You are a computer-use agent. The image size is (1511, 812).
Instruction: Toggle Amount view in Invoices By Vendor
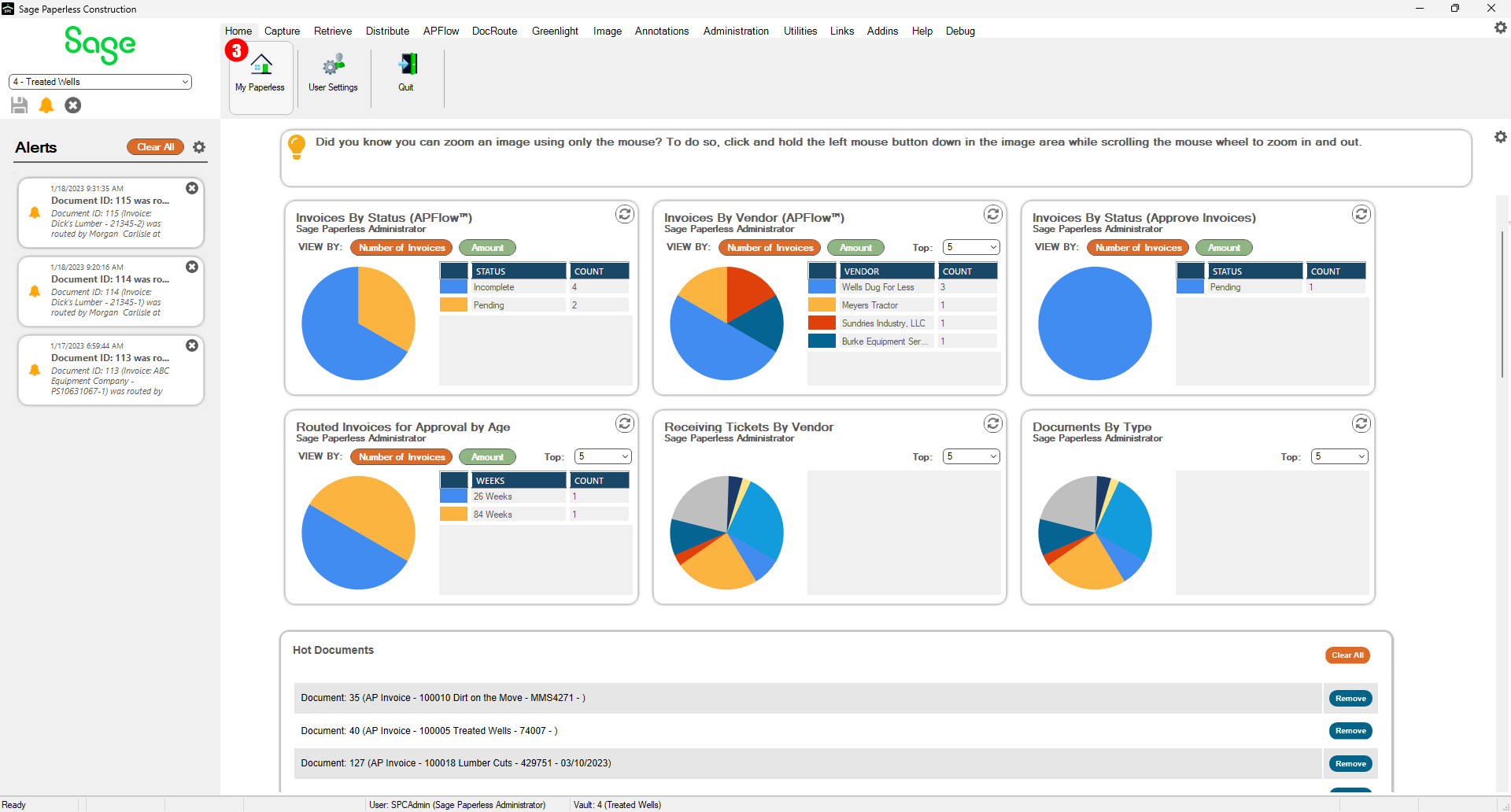[855, 248]
